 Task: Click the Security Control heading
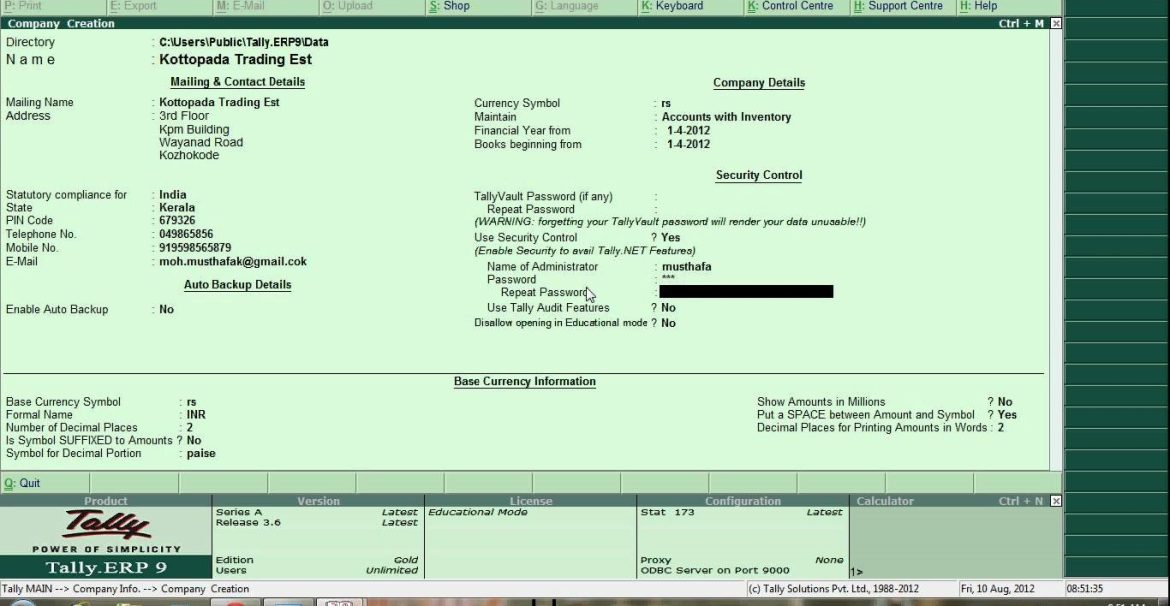759,175
